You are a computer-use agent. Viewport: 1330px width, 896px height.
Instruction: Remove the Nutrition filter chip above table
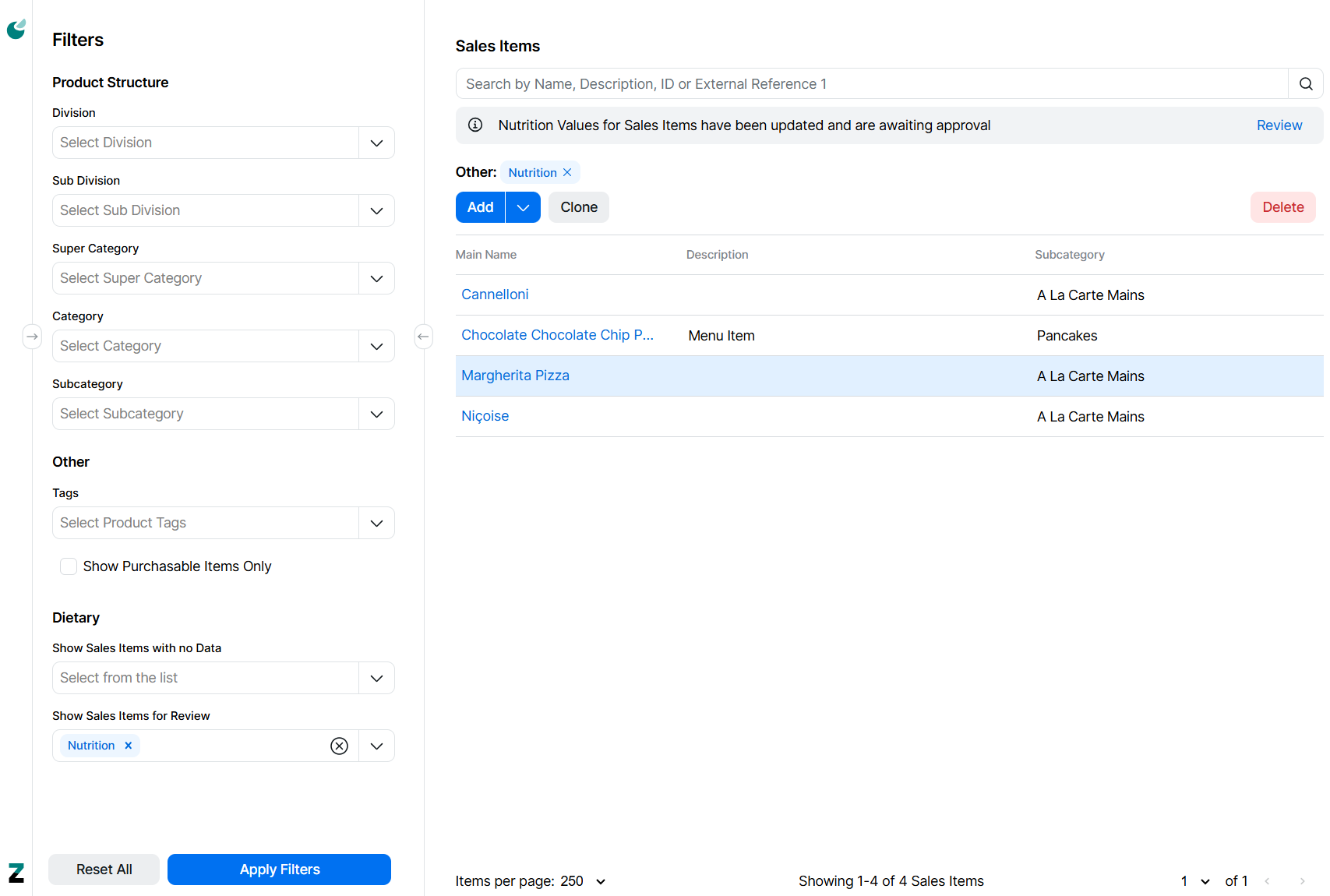pyautogui.click(x=567, y=173)
